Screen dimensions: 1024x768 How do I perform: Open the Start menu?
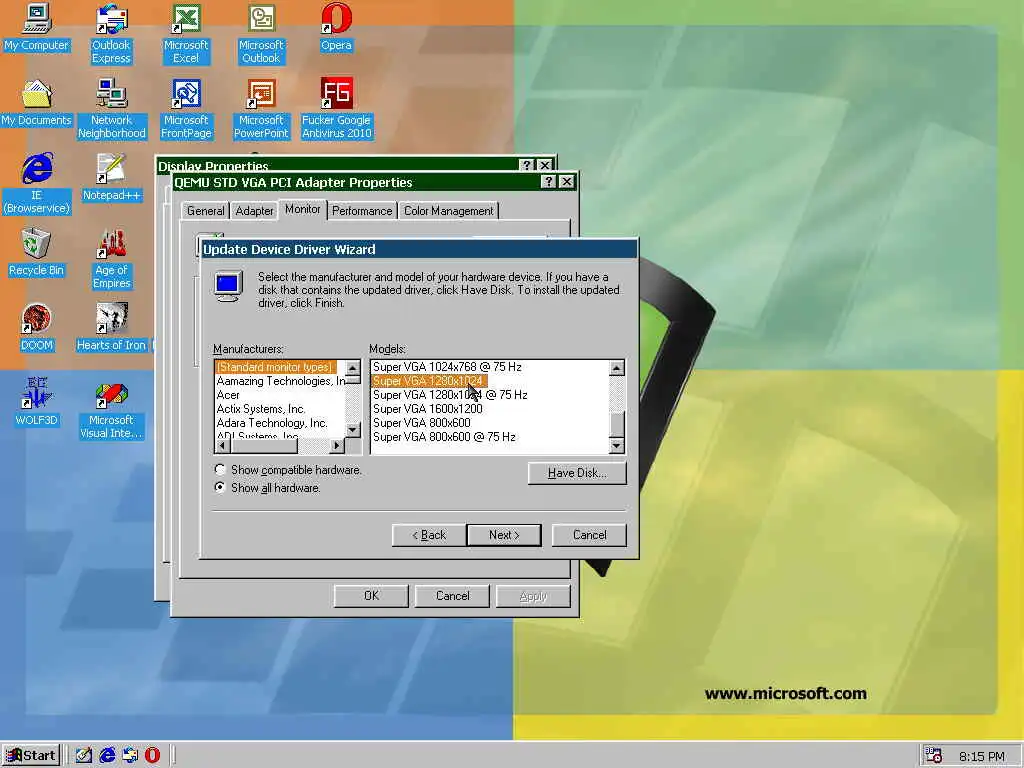pos(31,756)
